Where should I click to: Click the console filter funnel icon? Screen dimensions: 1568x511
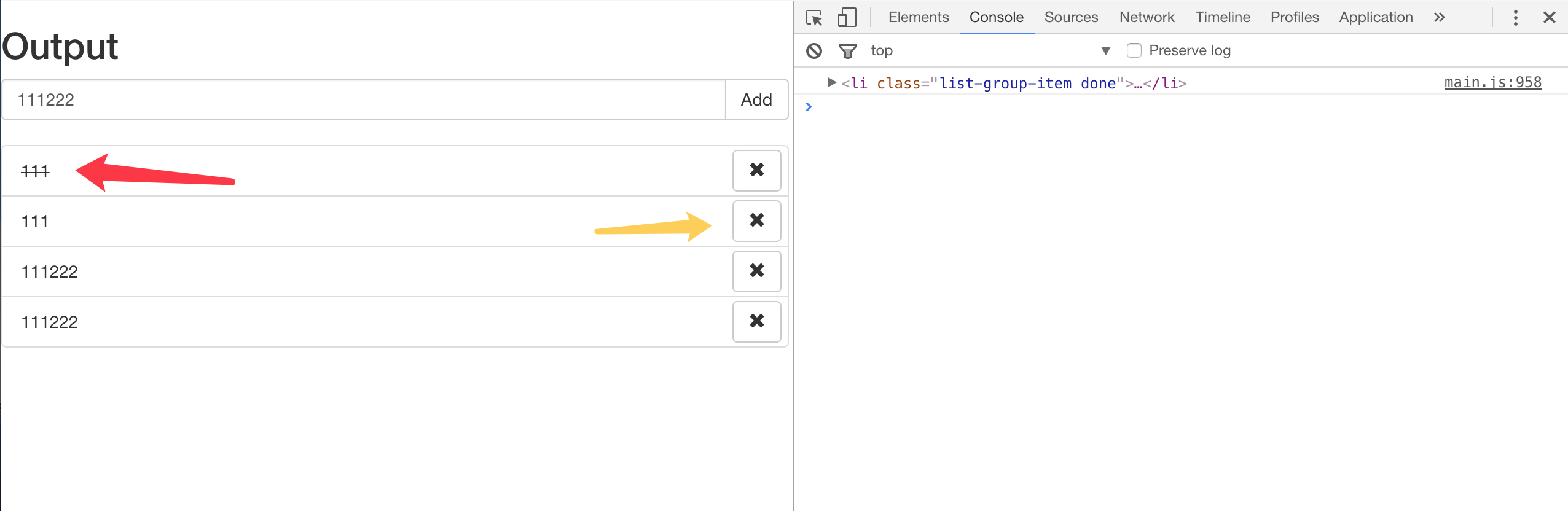[847, 51]
